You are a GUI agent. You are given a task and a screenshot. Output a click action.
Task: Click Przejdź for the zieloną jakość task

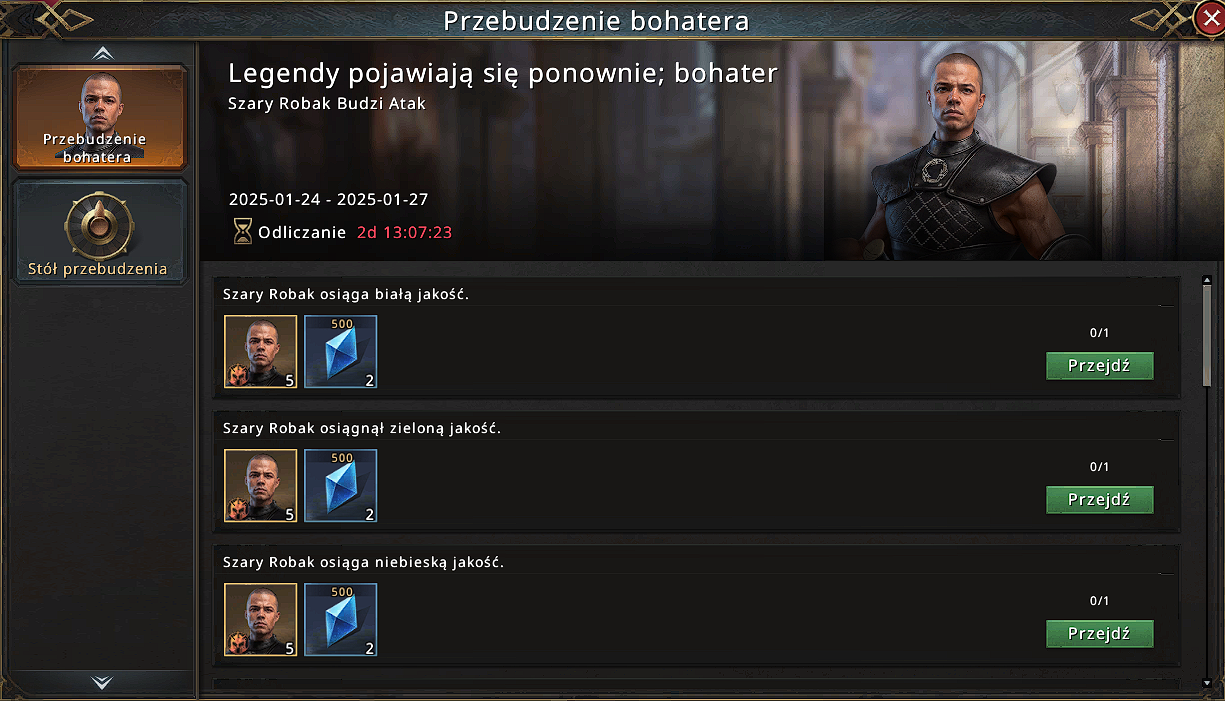(1100, 500)
